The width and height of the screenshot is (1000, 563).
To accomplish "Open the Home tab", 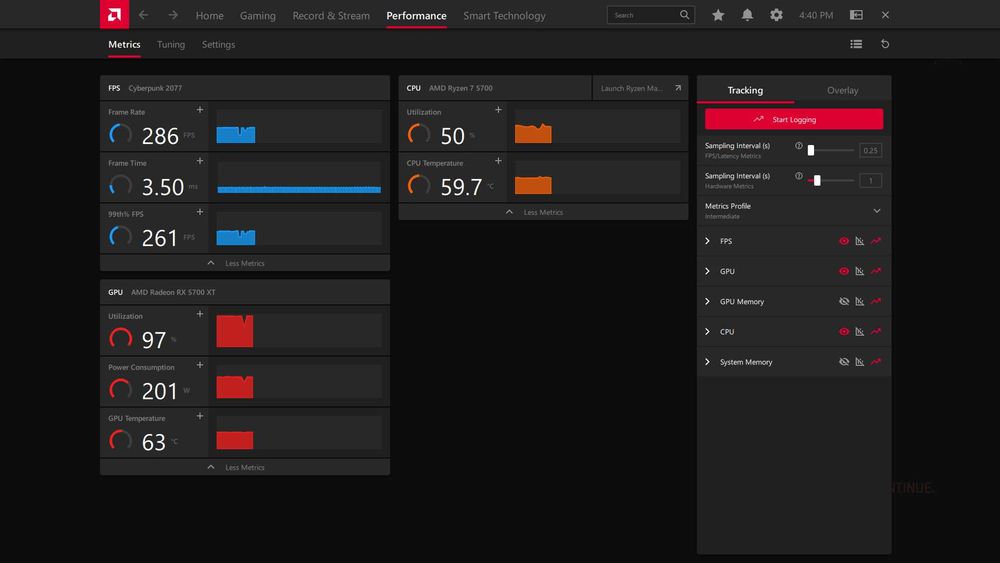I will coord(209,15).
